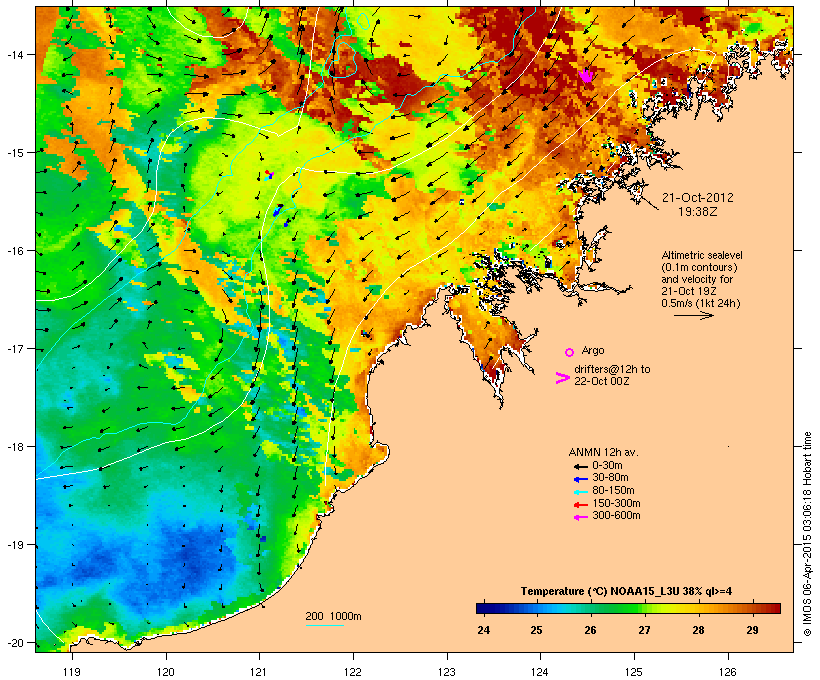
Task: Click the longitude axis label 124
Action: 540,672
